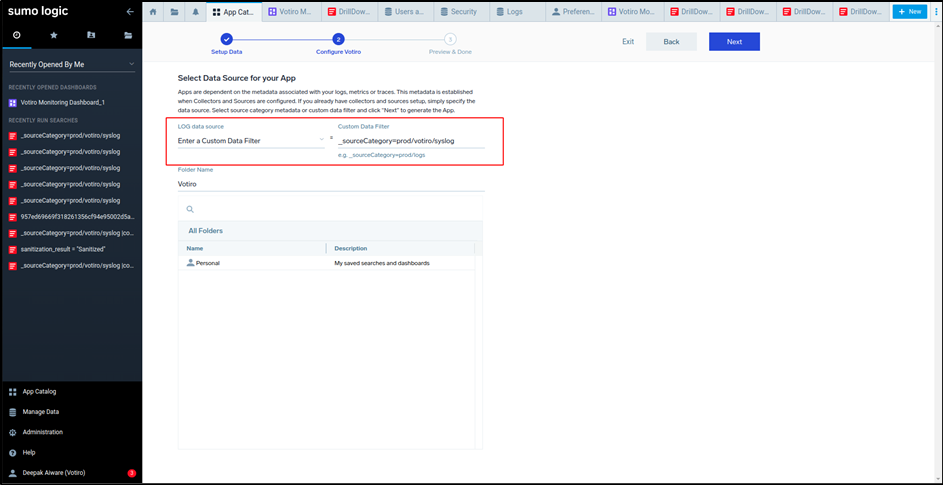The height and width of the screenshot is (485, 943).
Task: Click the My saved searches and dashboards description
Action: 382,264
